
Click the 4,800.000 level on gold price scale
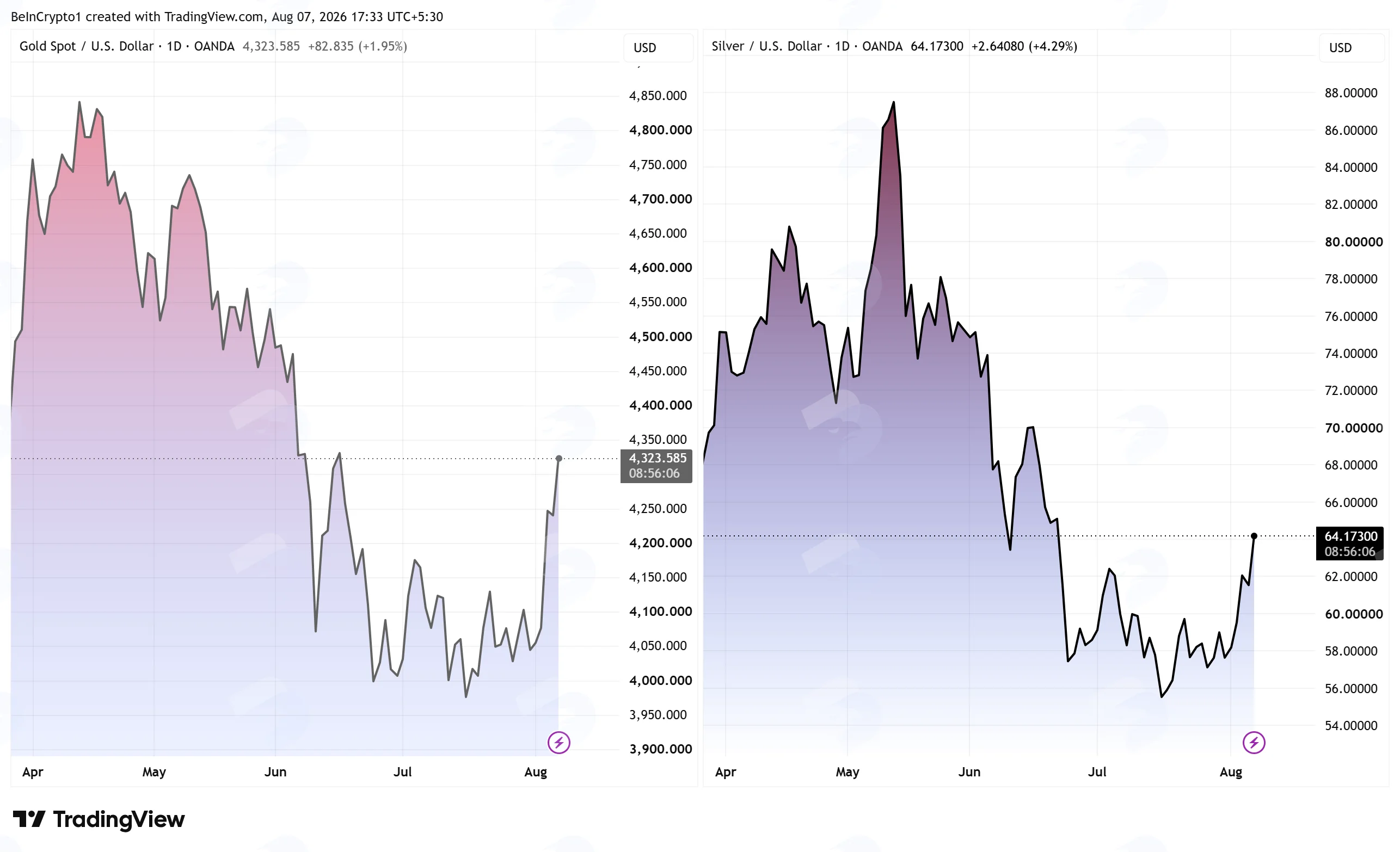coord(660,130)
